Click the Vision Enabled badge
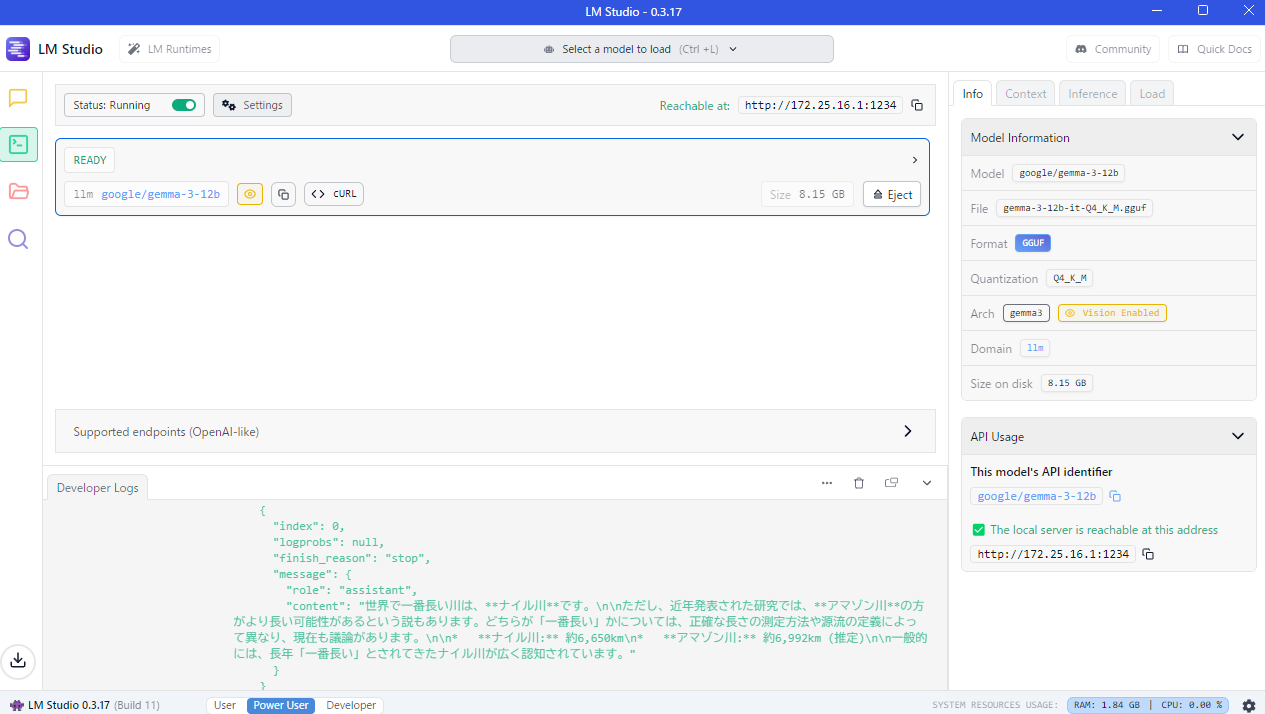This screenshot has height=714, width=1265. pos(1112,313)
